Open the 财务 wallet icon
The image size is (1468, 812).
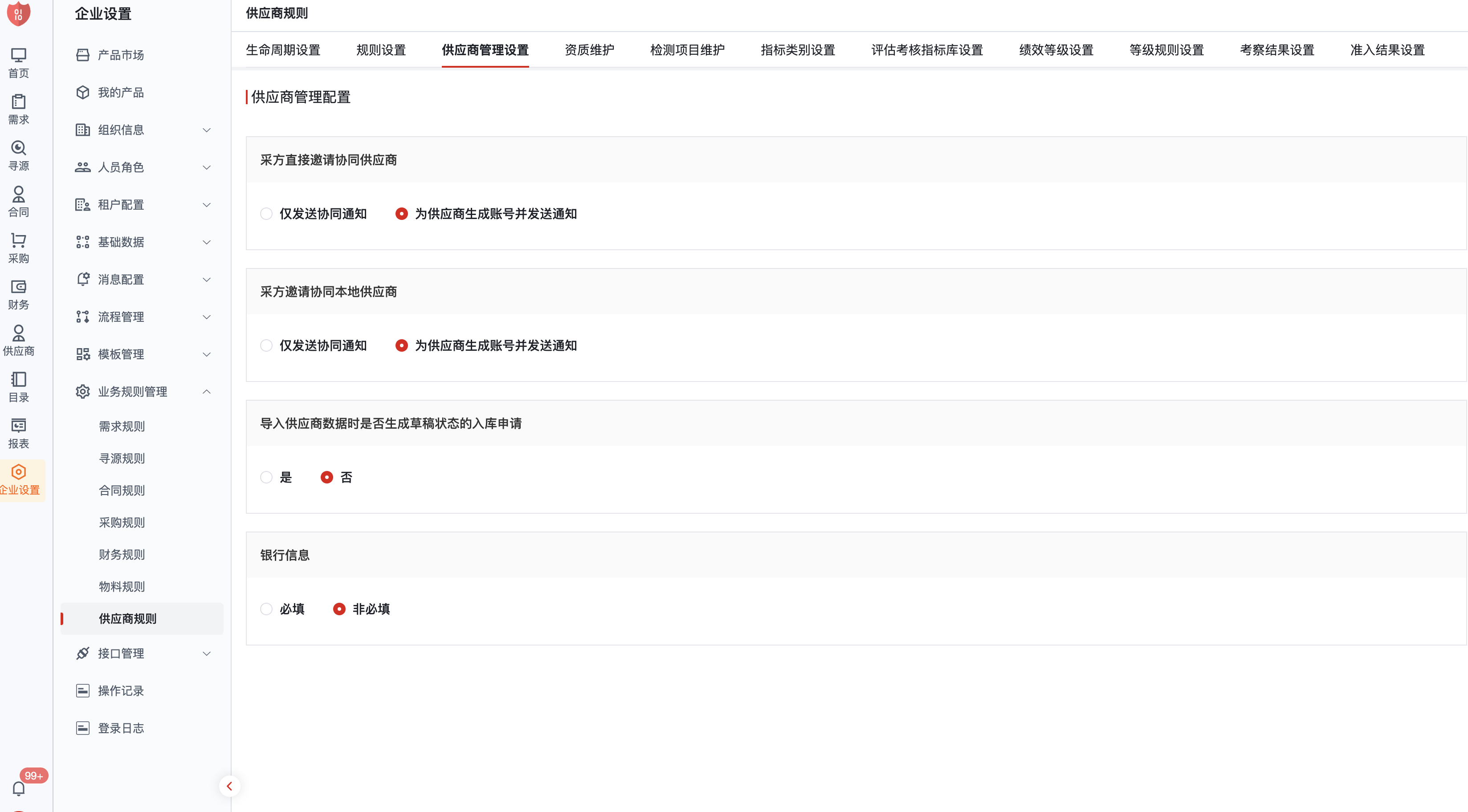click(x=18, y=286)
